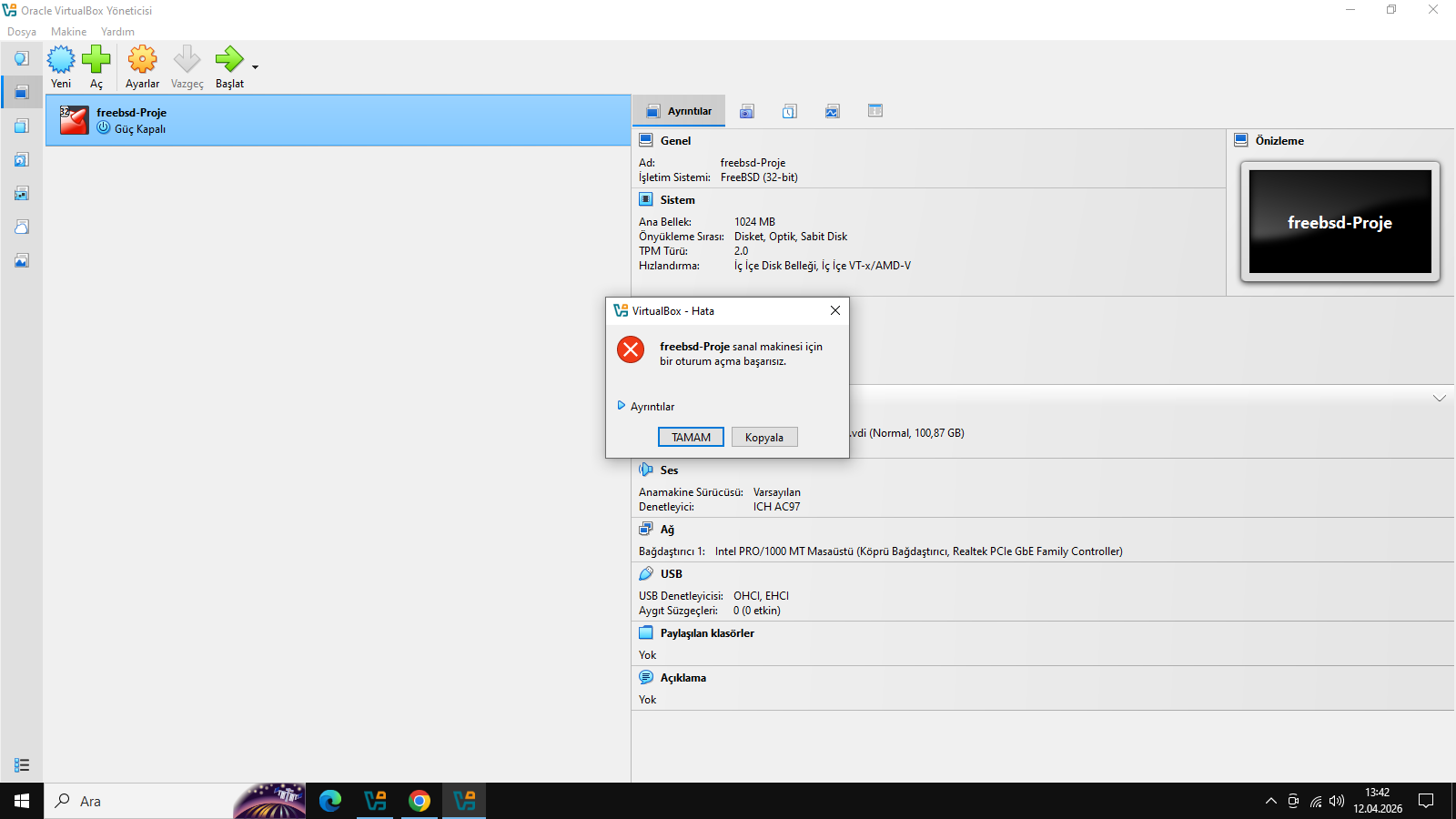
Task: Open the Resources monitor tool in the sidebar
Action: coord(22,260)
